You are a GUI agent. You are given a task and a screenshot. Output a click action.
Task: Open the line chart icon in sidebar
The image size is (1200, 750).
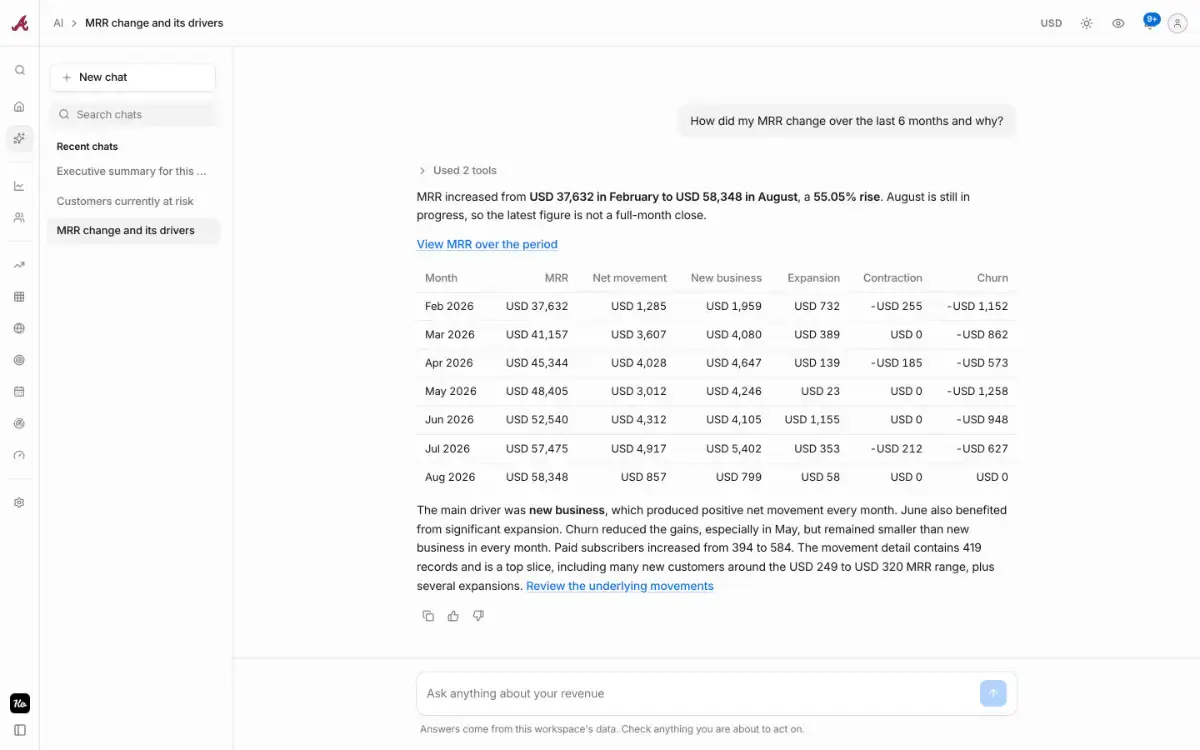point(19,186)
